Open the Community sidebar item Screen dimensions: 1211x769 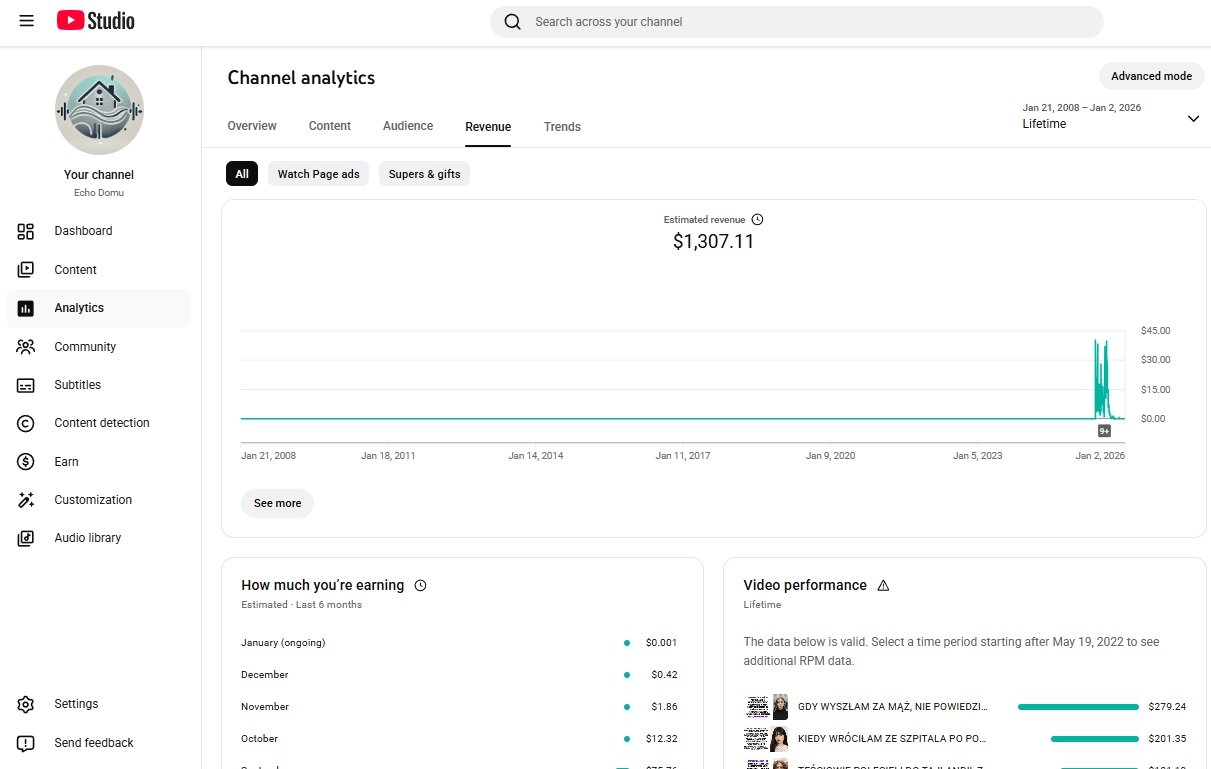(x=85, y=347)
